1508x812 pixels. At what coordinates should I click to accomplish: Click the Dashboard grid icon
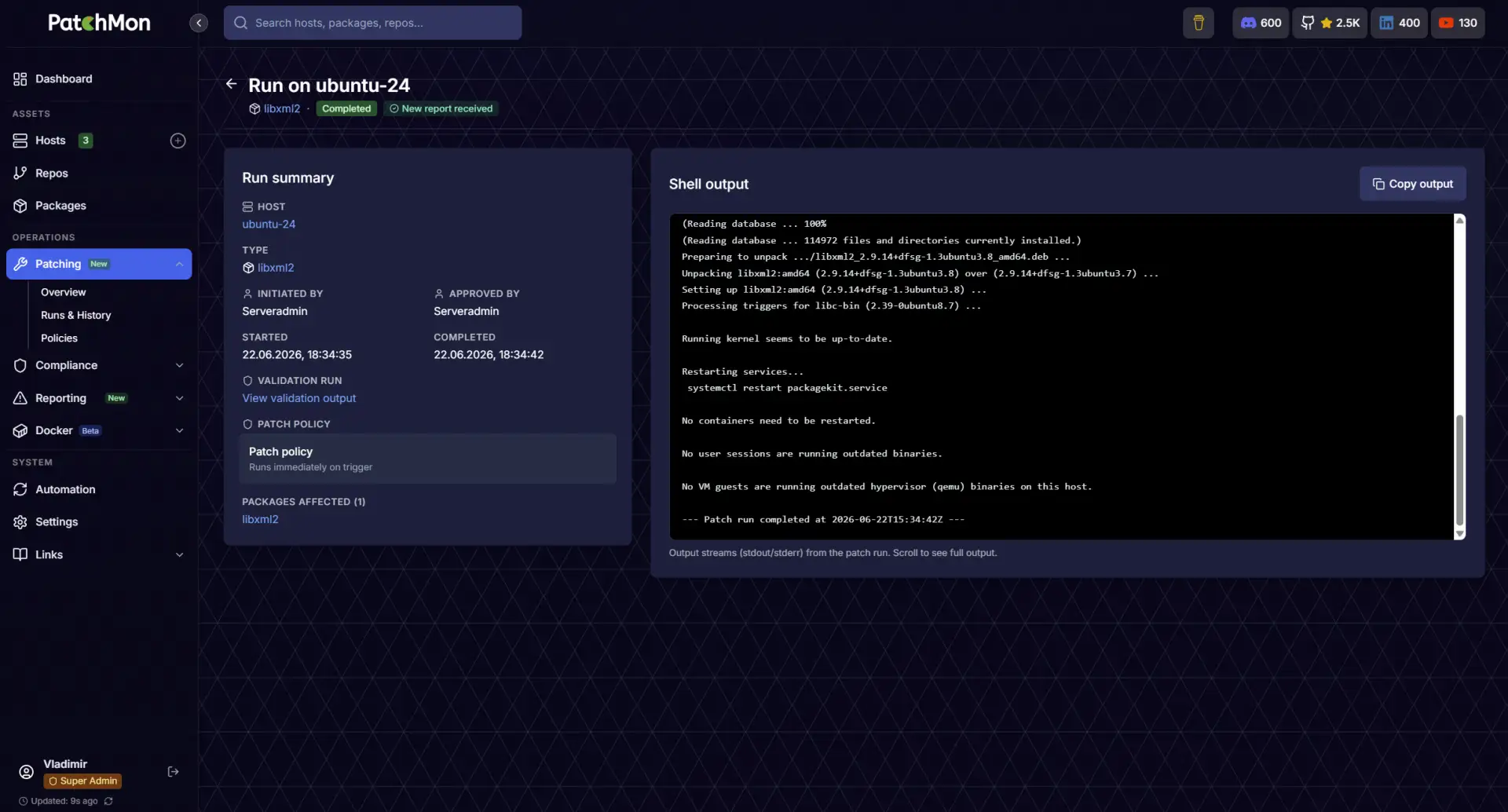pyautogui.click(x=20, y=79)
